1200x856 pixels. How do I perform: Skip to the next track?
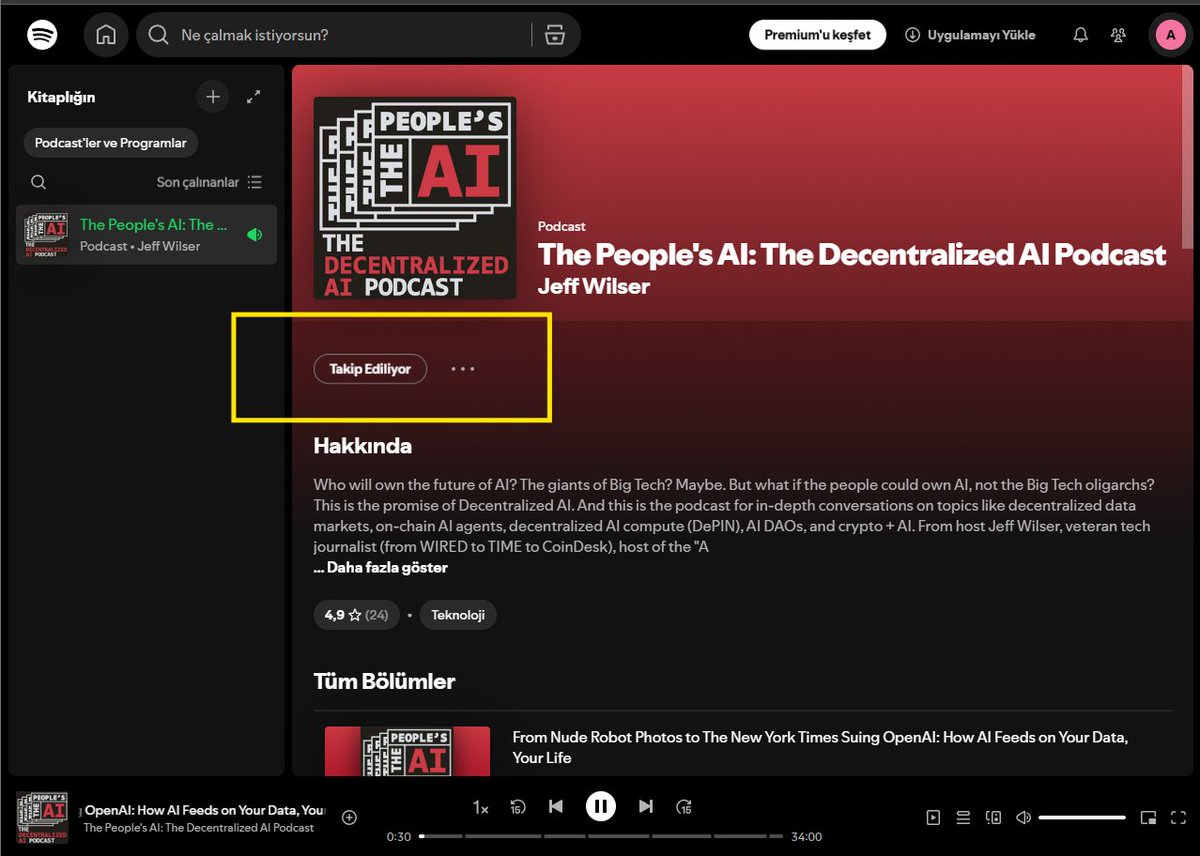coord(646,806)
